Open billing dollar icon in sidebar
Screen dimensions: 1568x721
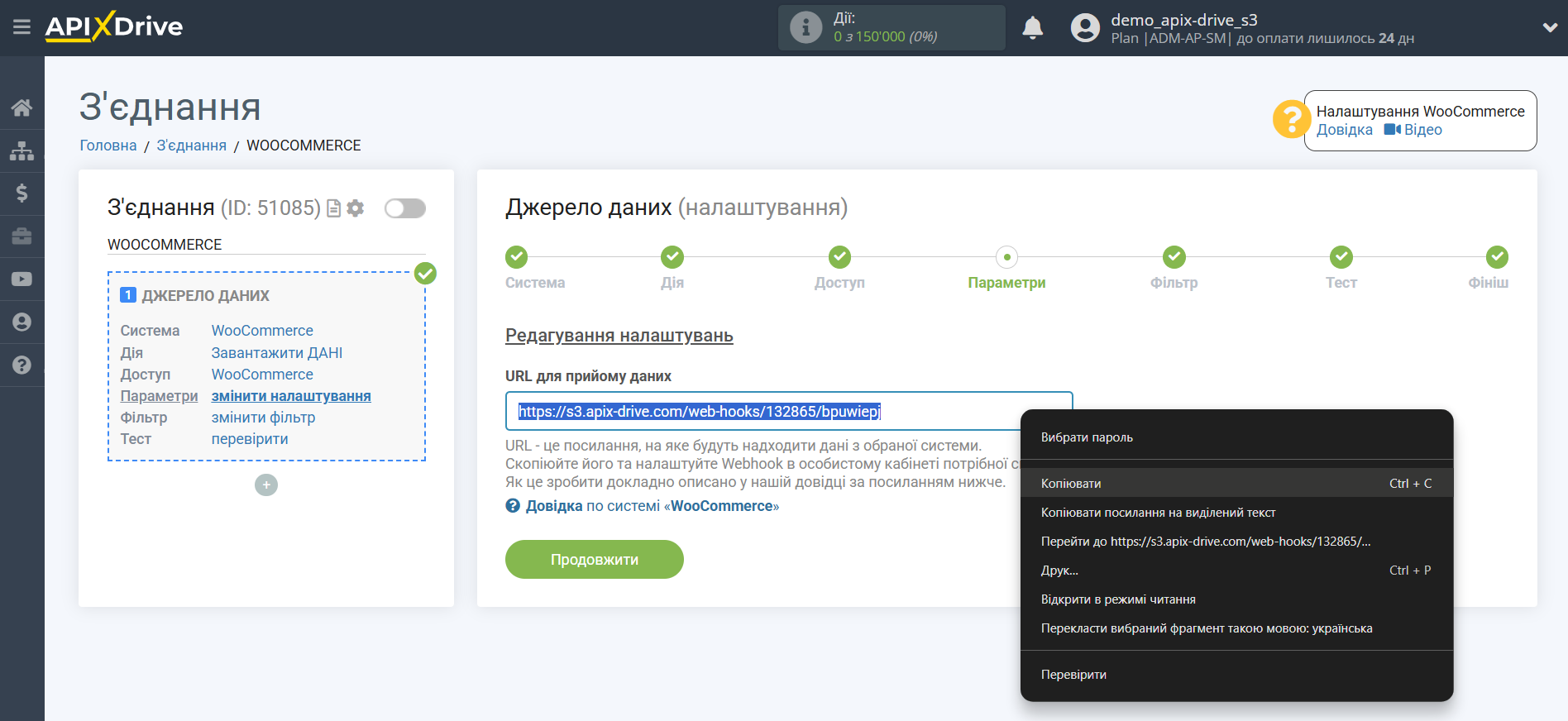point(22,193)
